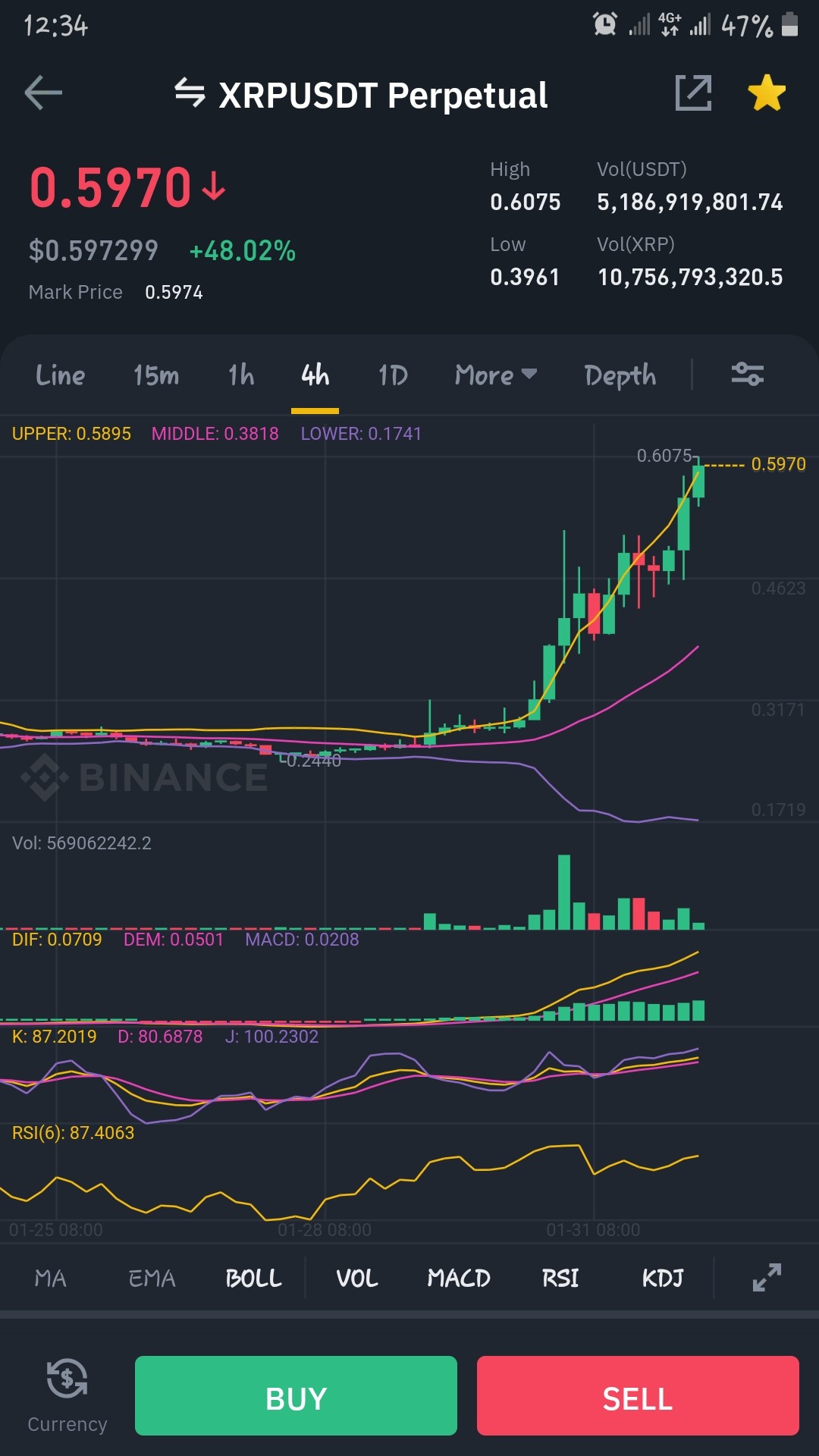Open the share chart icon
This screenshot has height=1456, width=819.
coord(693,93)
